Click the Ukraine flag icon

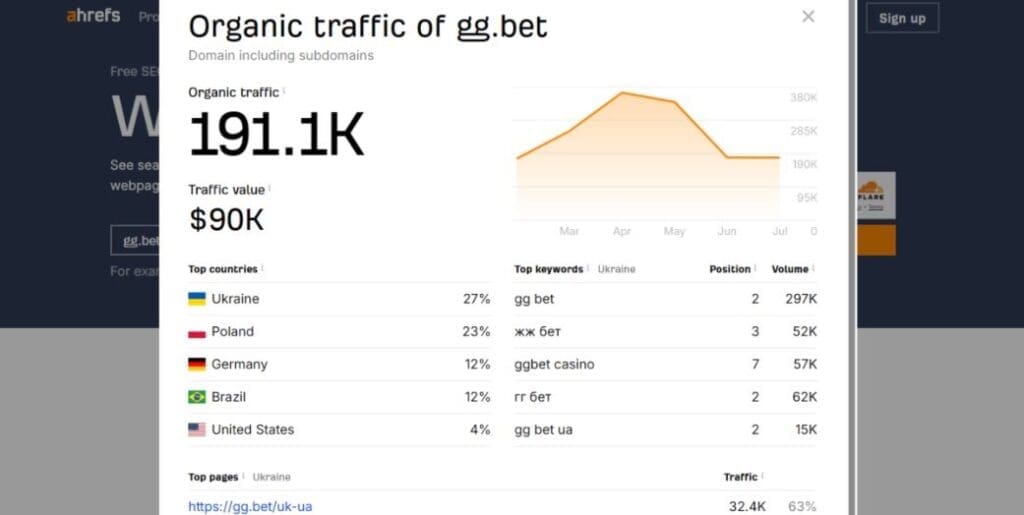(197, 299)
